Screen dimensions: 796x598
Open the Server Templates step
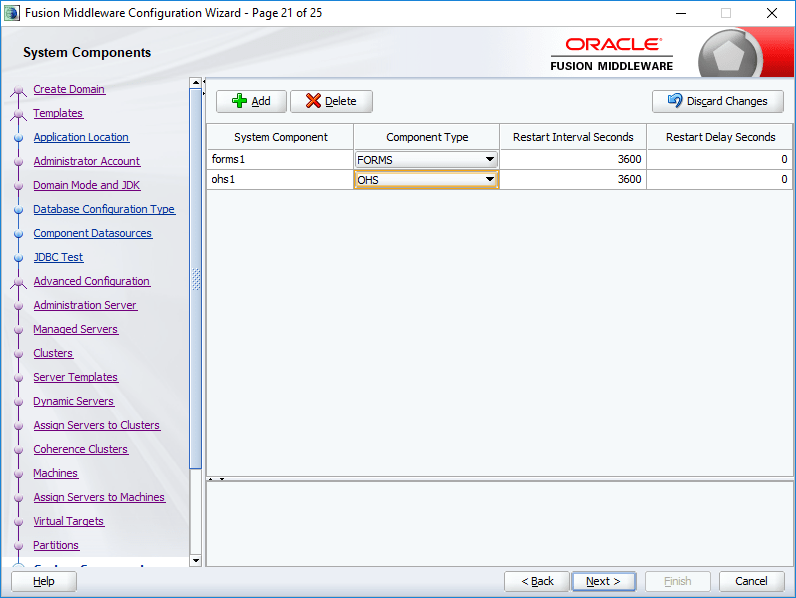pos(76,377)
